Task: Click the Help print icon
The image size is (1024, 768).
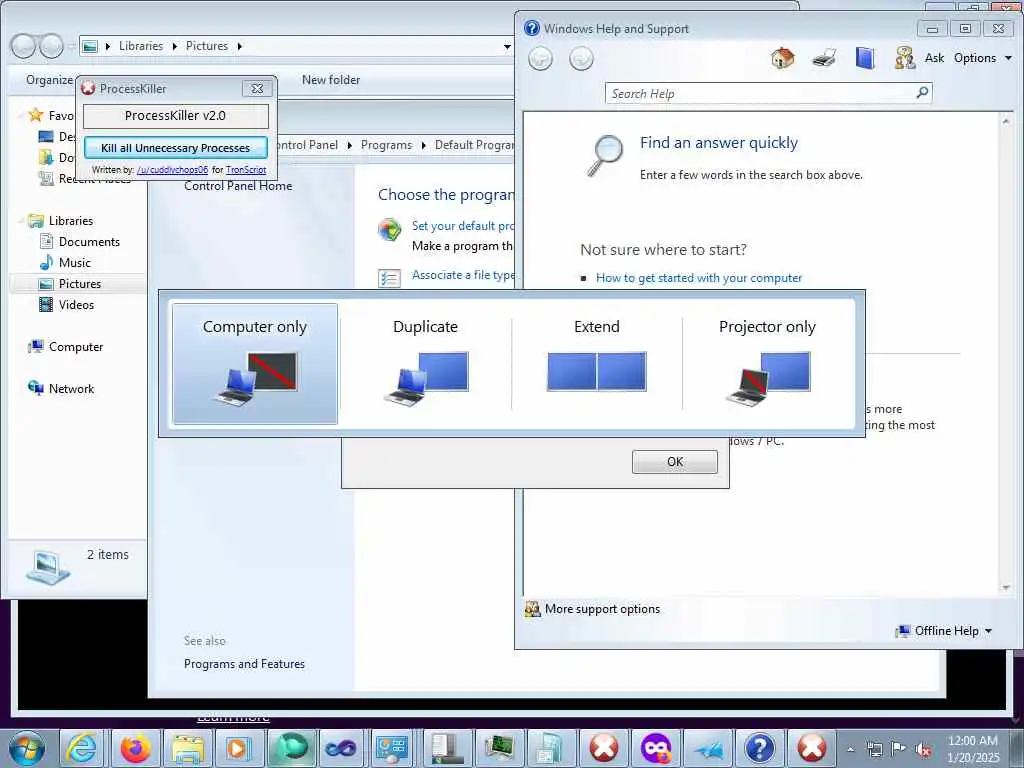Action: coord(824,58)
